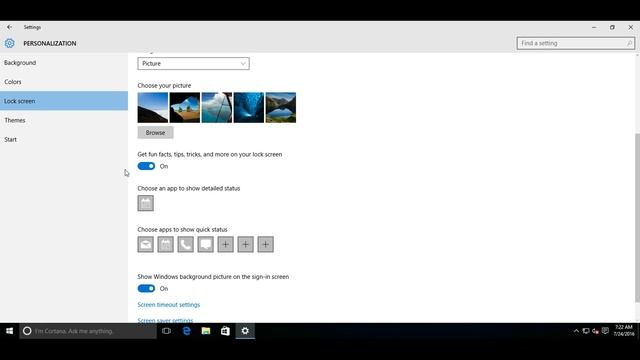Open the Action Center notifications icon
The width and height of the screenshot is (640, 360).
605,331
